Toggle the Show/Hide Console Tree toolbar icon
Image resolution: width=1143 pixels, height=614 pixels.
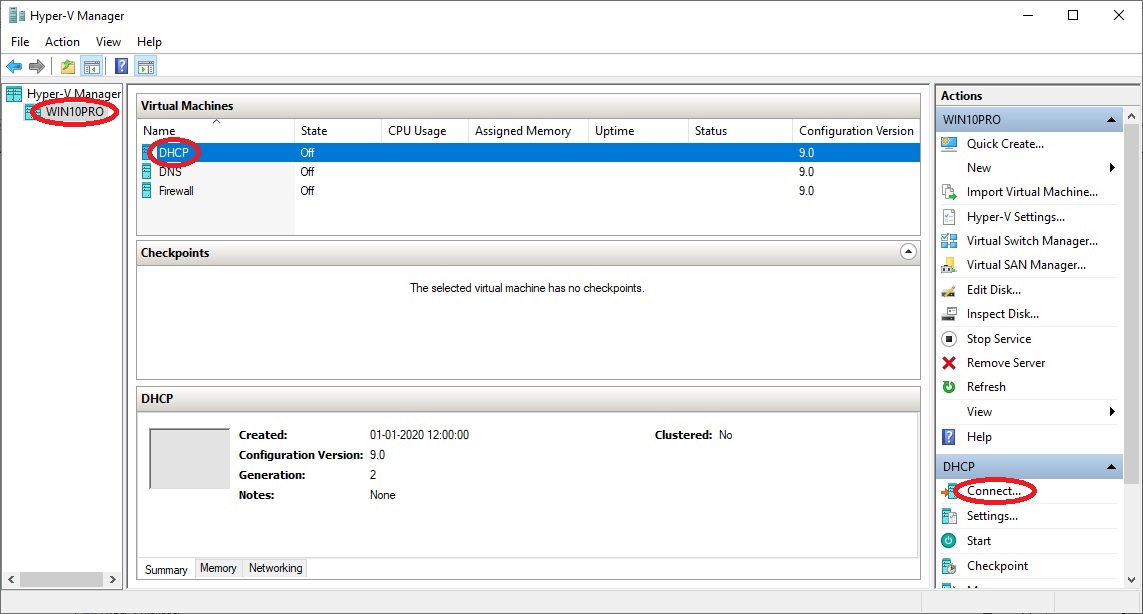[92, 67]
